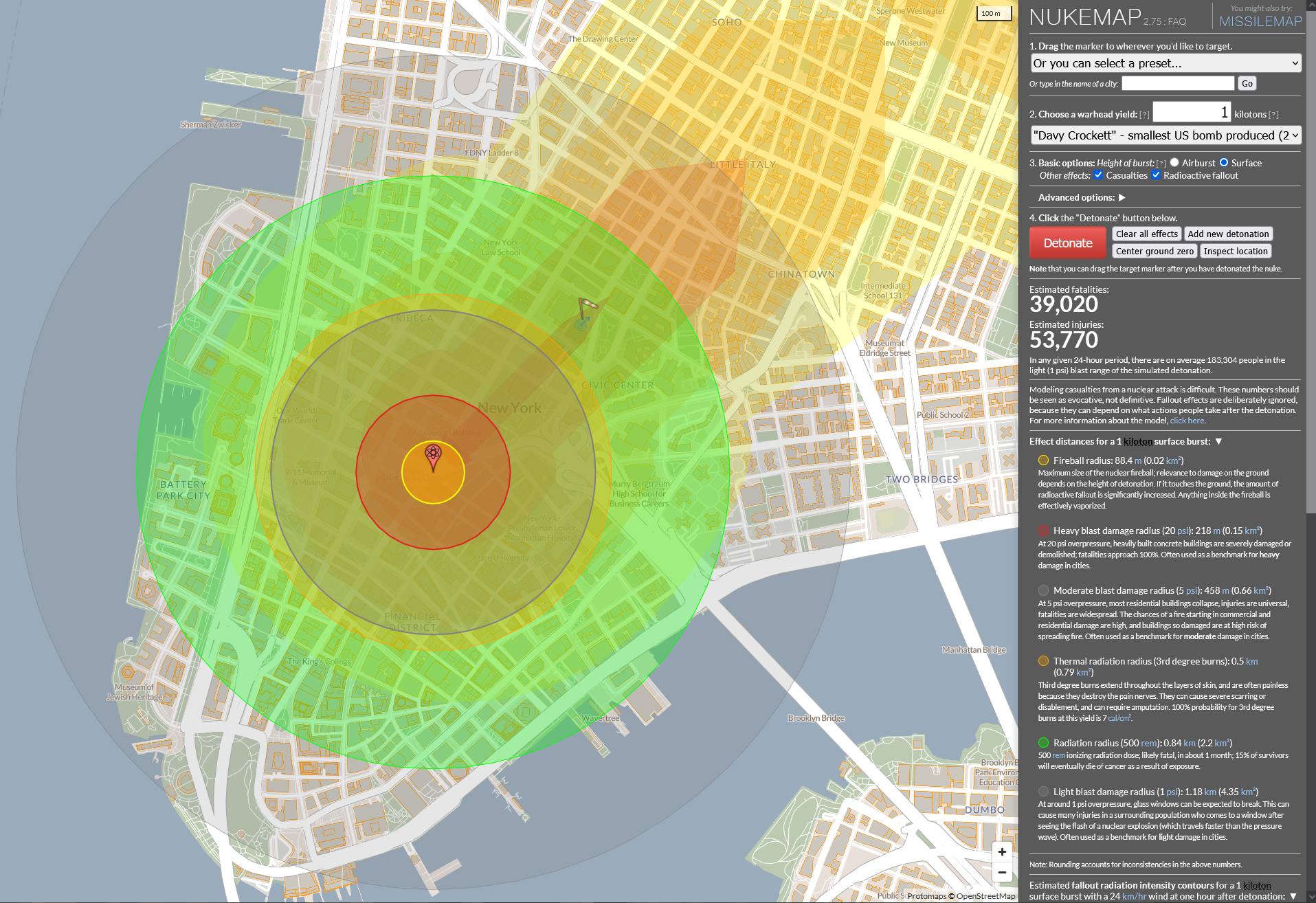The image size is (1316, 903).
Task: Click the NUKEMAP title logo
Action: pyautogui.click(x=1085, y=17)
